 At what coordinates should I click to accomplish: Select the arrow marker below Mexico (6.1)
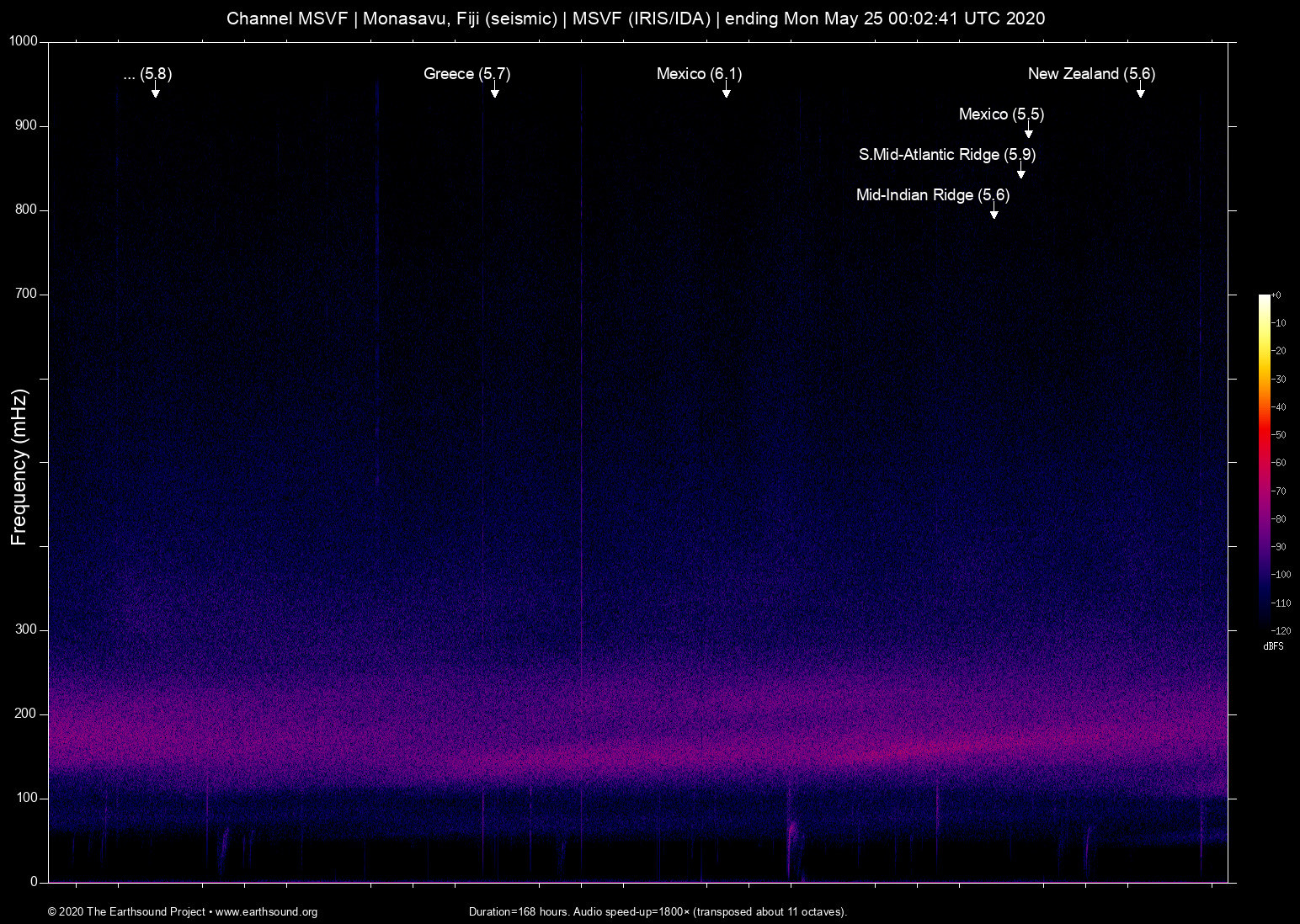726,91
